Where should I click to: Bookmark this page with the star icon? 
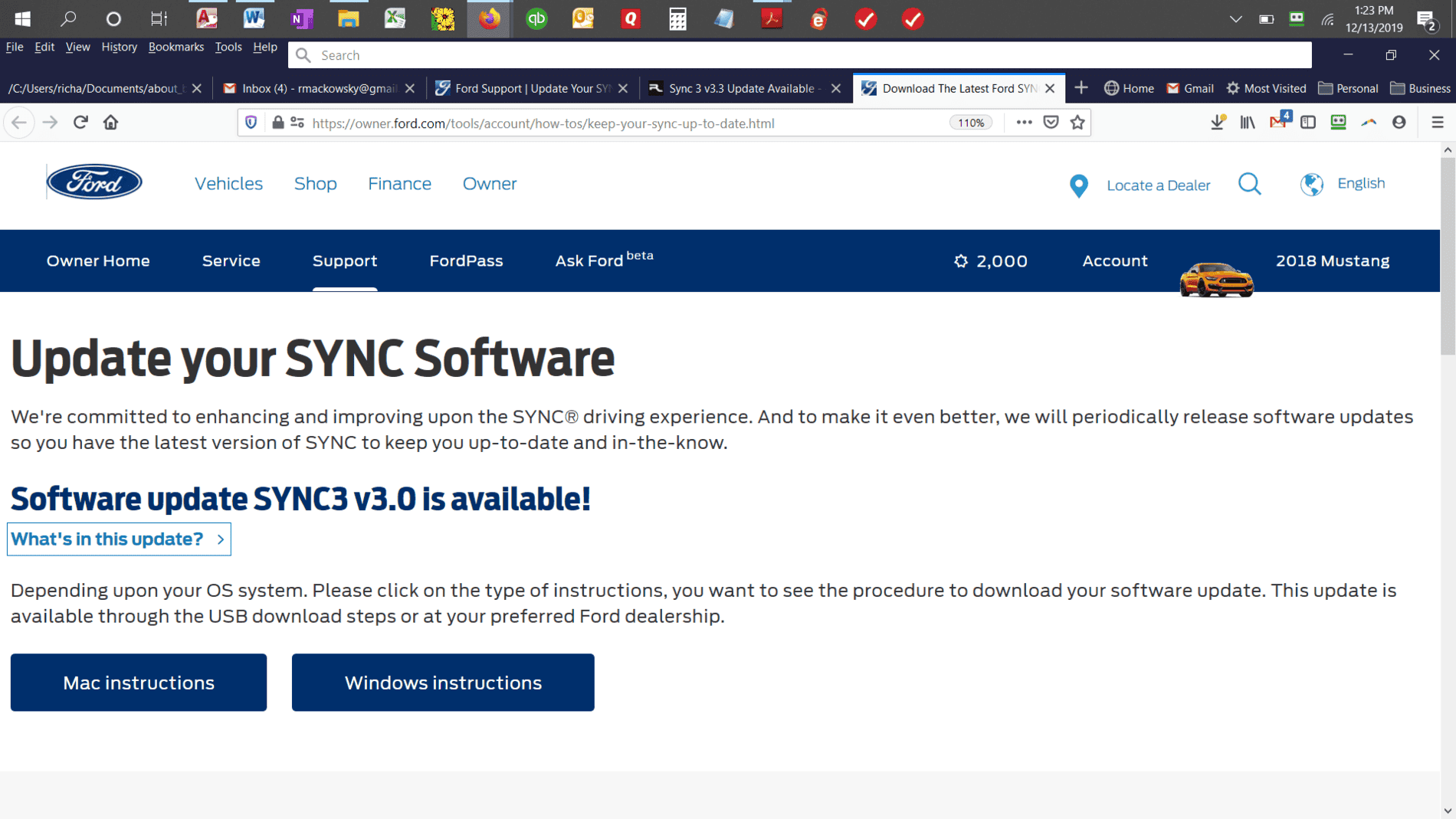coord(1077,123)
